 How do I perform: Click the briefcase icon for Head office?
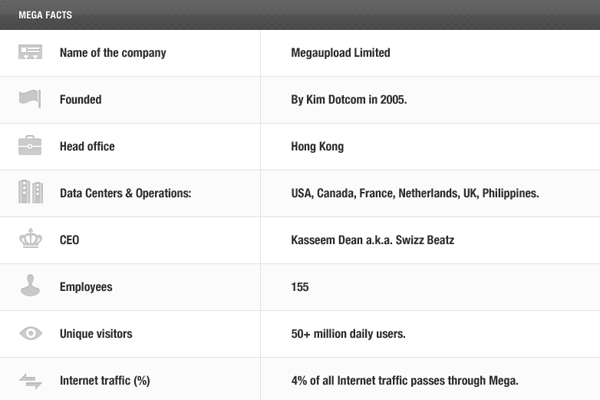coord(30,145)
